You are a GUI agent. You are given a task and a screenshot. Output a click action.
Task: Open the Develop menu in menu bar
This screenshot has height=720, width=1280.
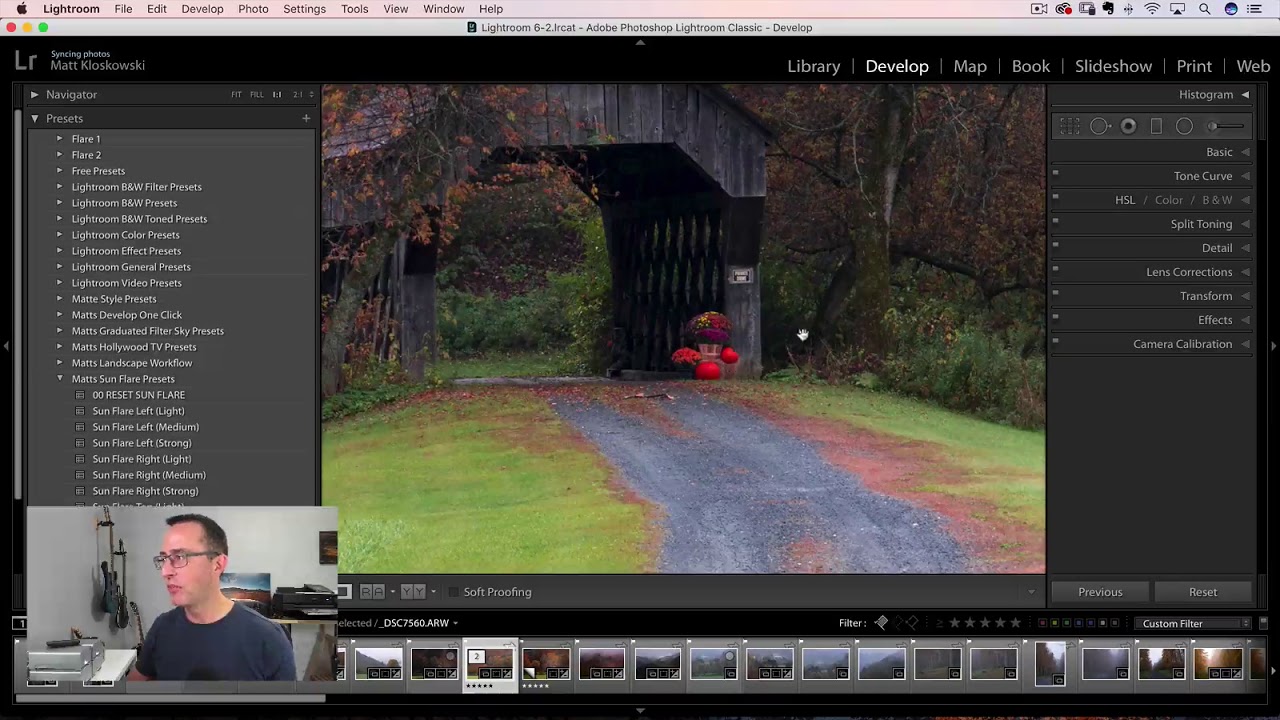202,9
